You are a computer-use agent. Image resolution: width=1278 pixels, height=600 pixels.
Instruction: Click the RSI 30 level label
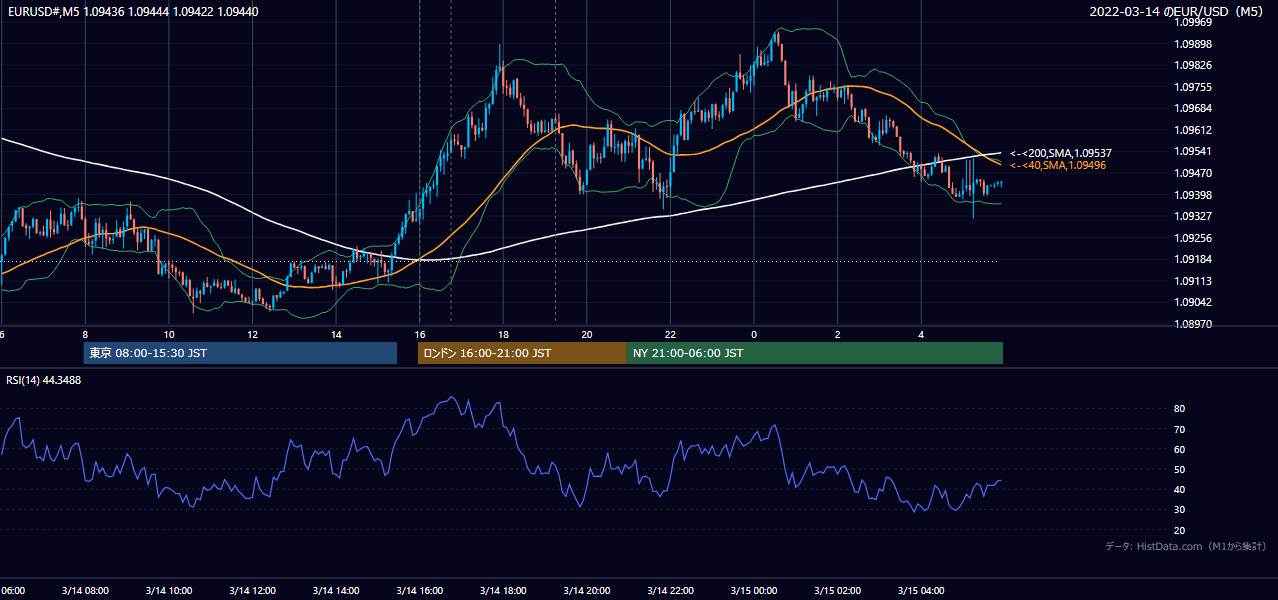coord(1180,510)
